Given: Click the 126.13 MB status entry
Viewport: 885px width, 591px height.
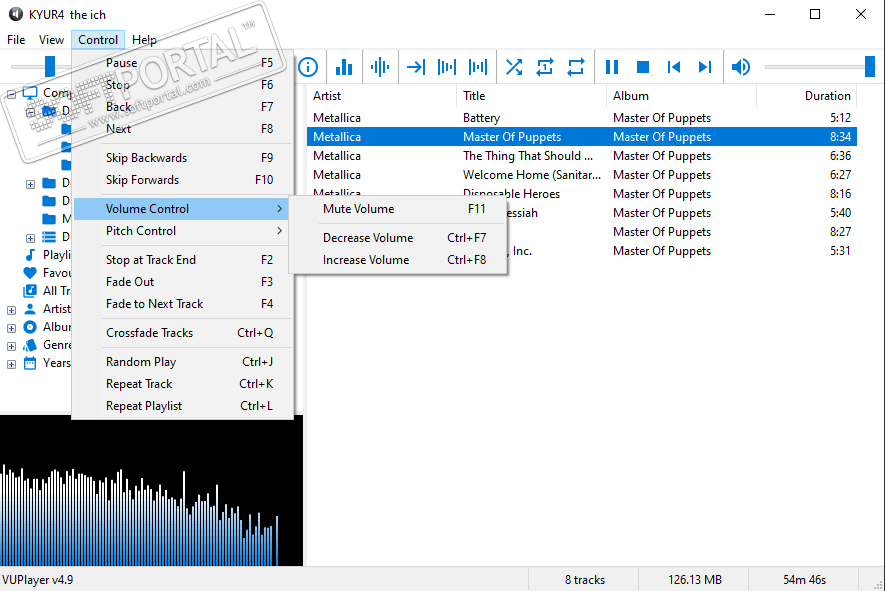Looking at the screenshot, I should click(695, 580).
